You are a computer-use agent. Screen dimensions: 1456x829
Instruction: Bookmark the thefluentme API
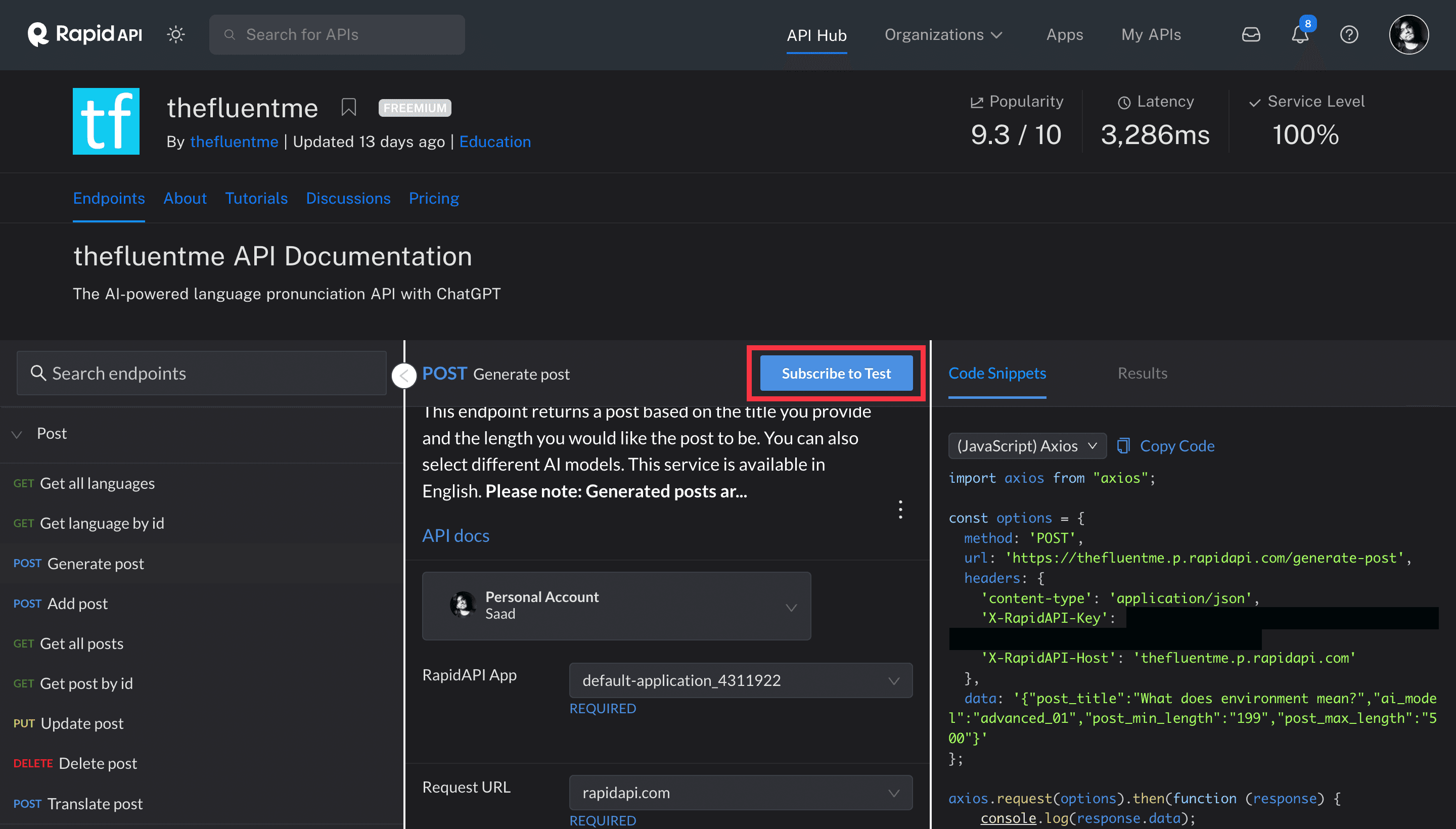coord(348,107)
